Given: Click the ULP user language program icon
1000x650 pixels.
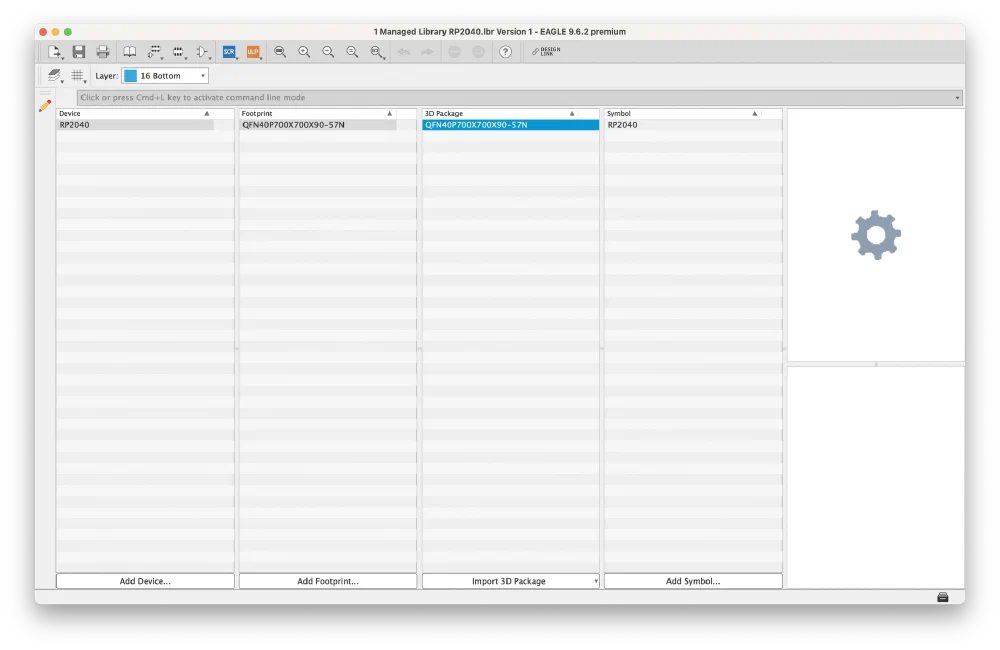Looking at the screenshot, I should click(253, 52).
